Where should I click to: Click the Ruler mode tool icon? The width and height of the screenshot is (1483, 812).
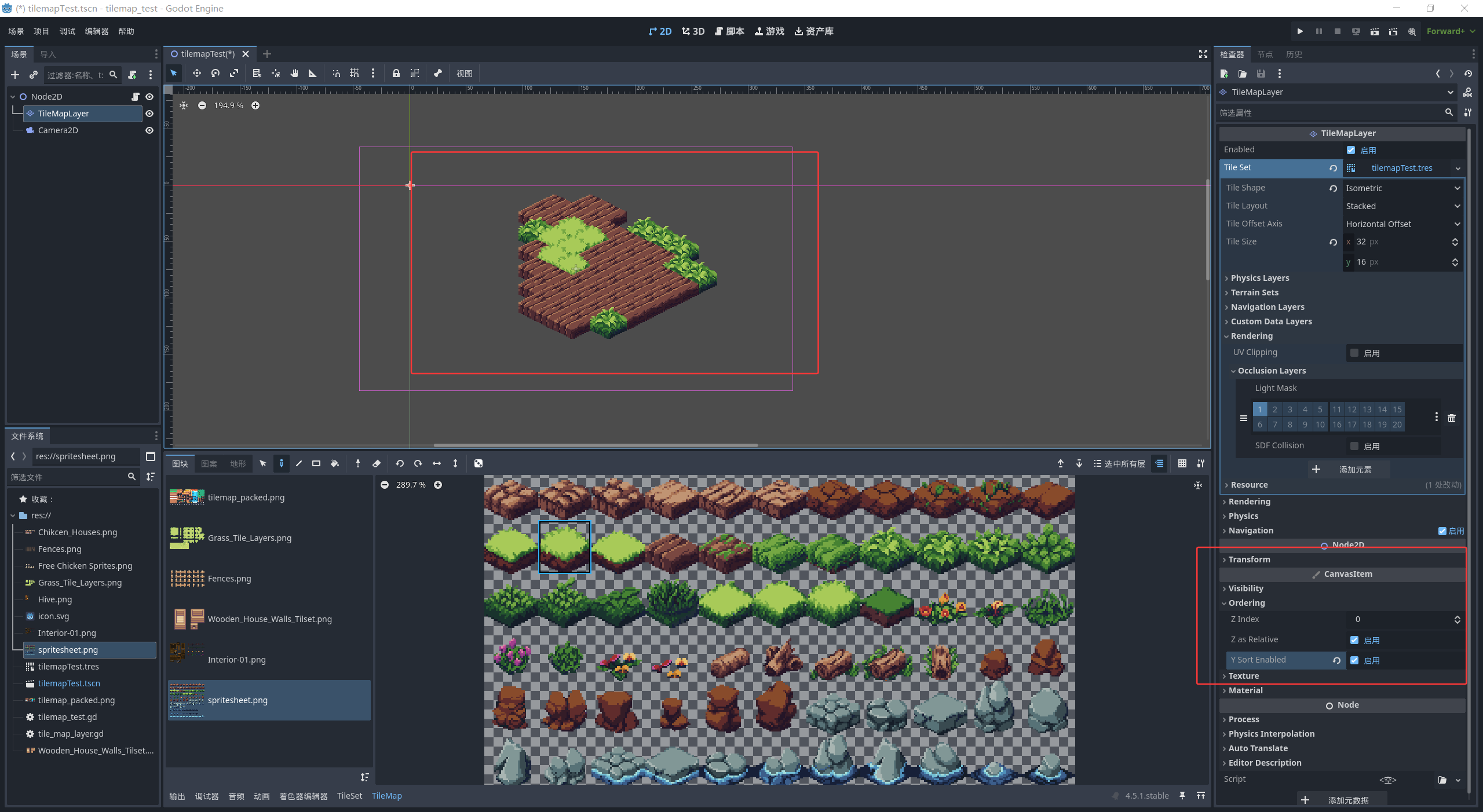312,73
